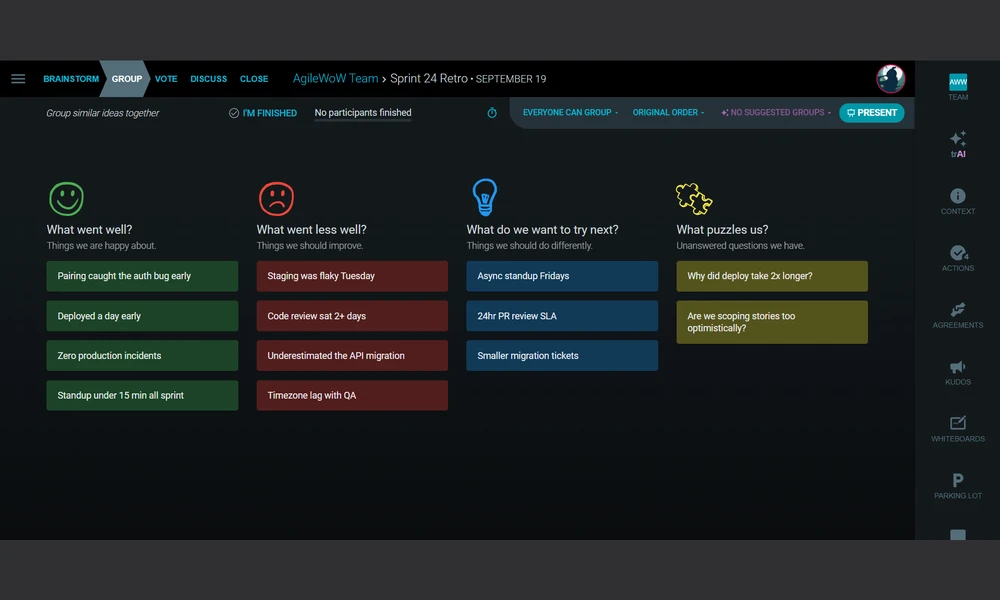The image size is (1000, 600).
Task: Select 'Staging was flaky Tuesday' card
Action: click(x=352, y=276)
